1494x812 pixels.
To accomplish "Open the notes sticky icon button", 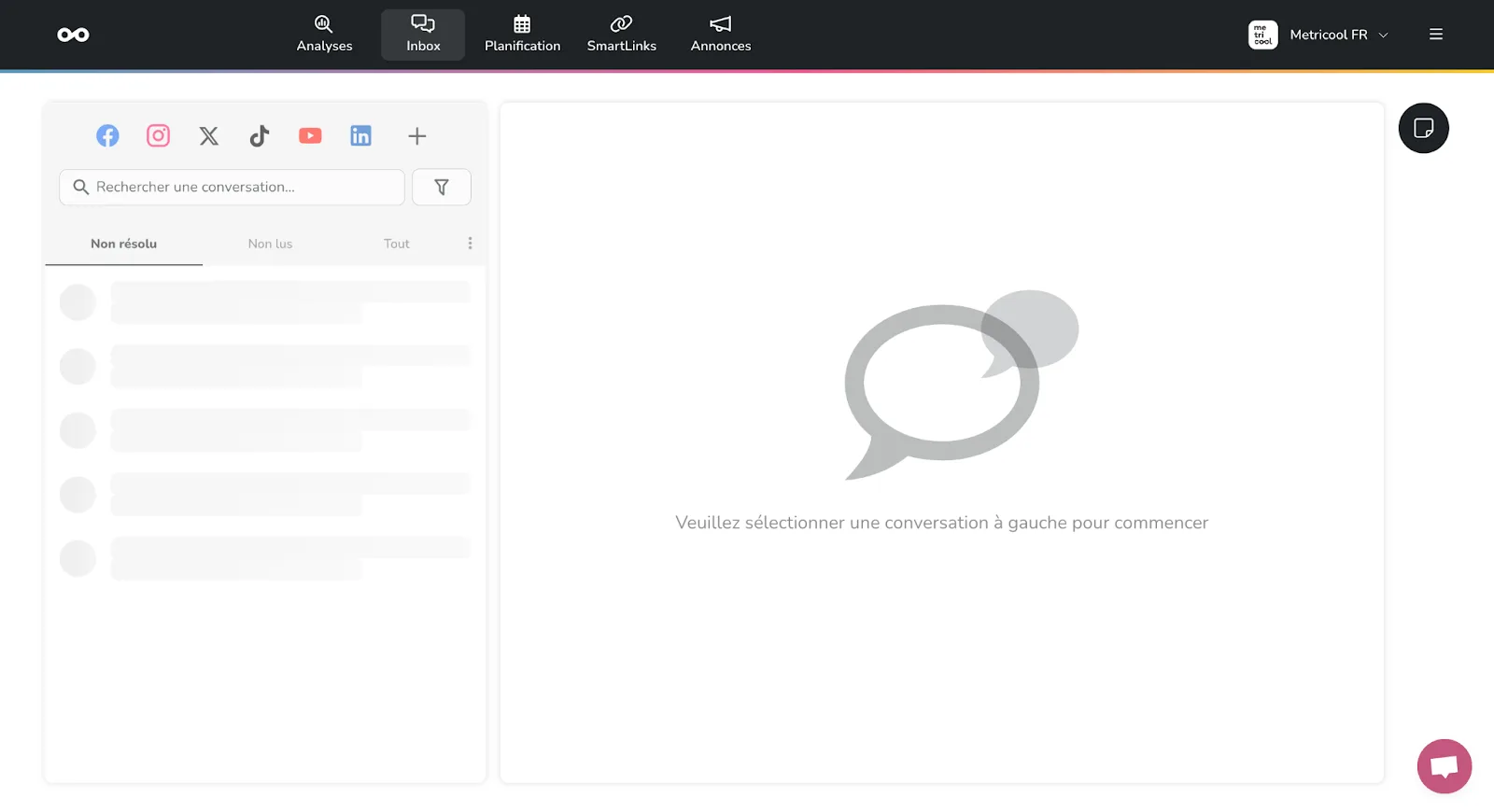I will [1423, 128].
